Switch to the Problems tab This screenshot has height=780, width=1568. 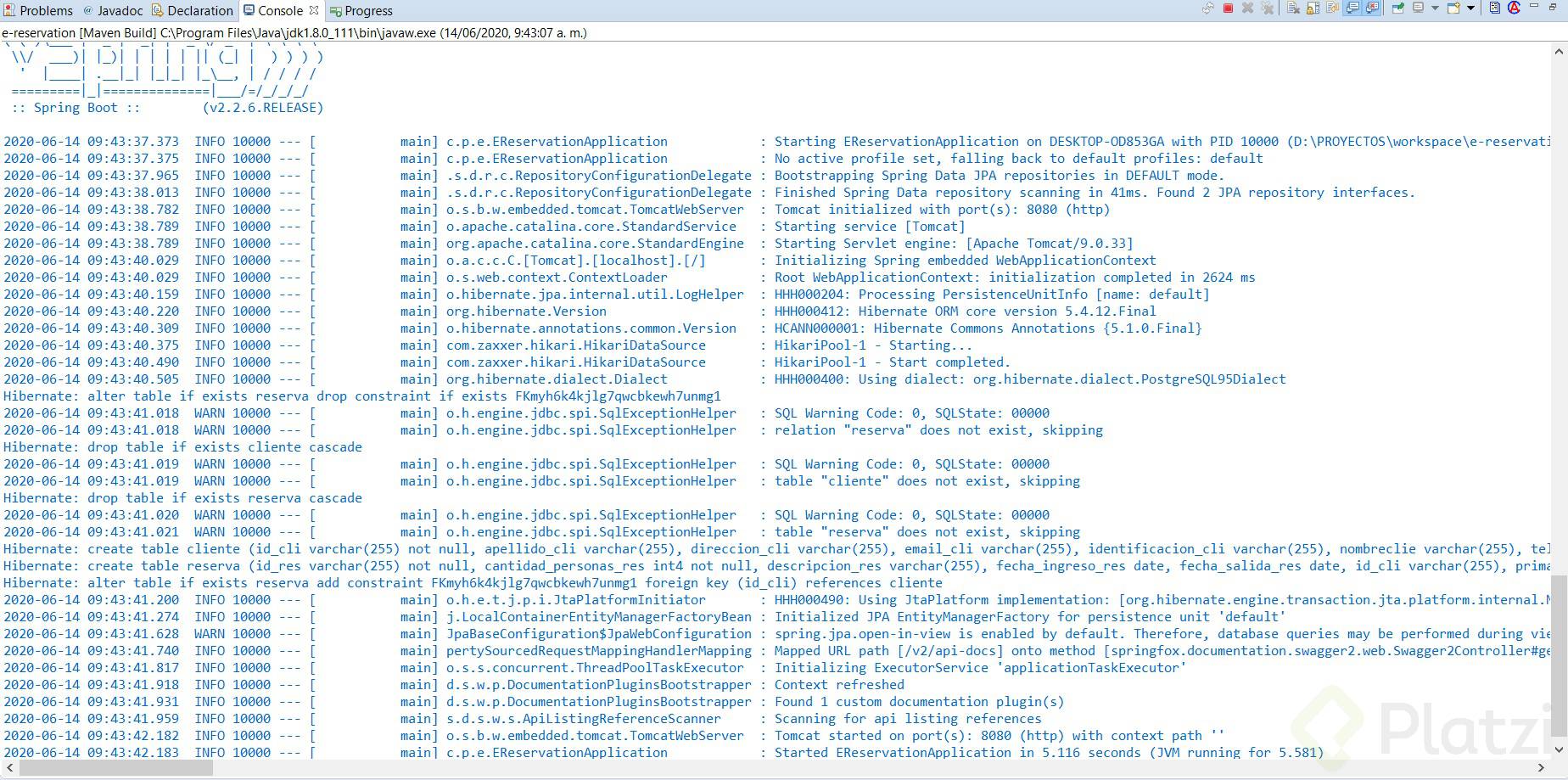[39, 10]
